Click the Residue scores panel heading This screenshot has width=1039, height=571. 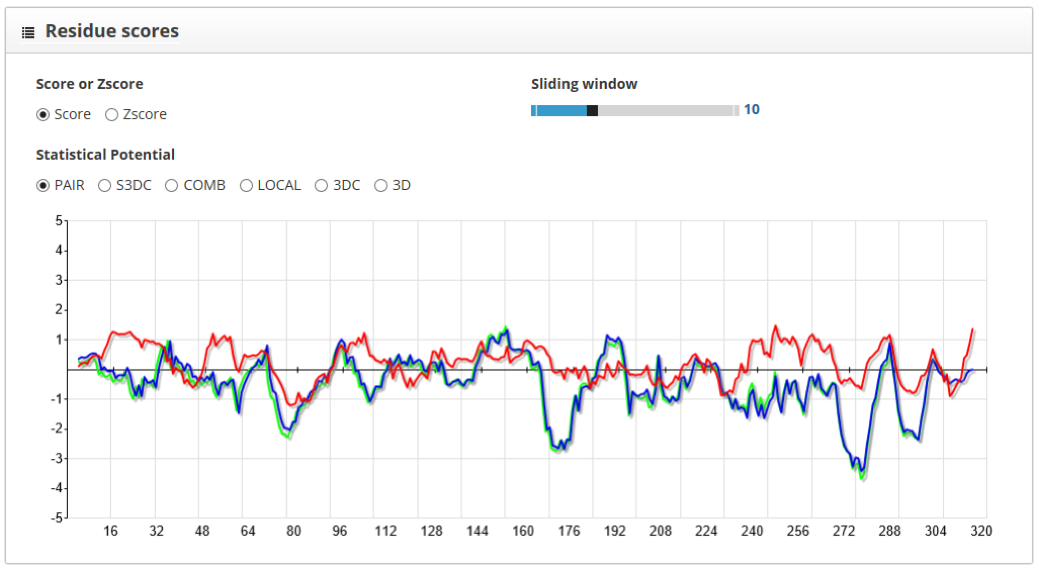coord(112,31)
